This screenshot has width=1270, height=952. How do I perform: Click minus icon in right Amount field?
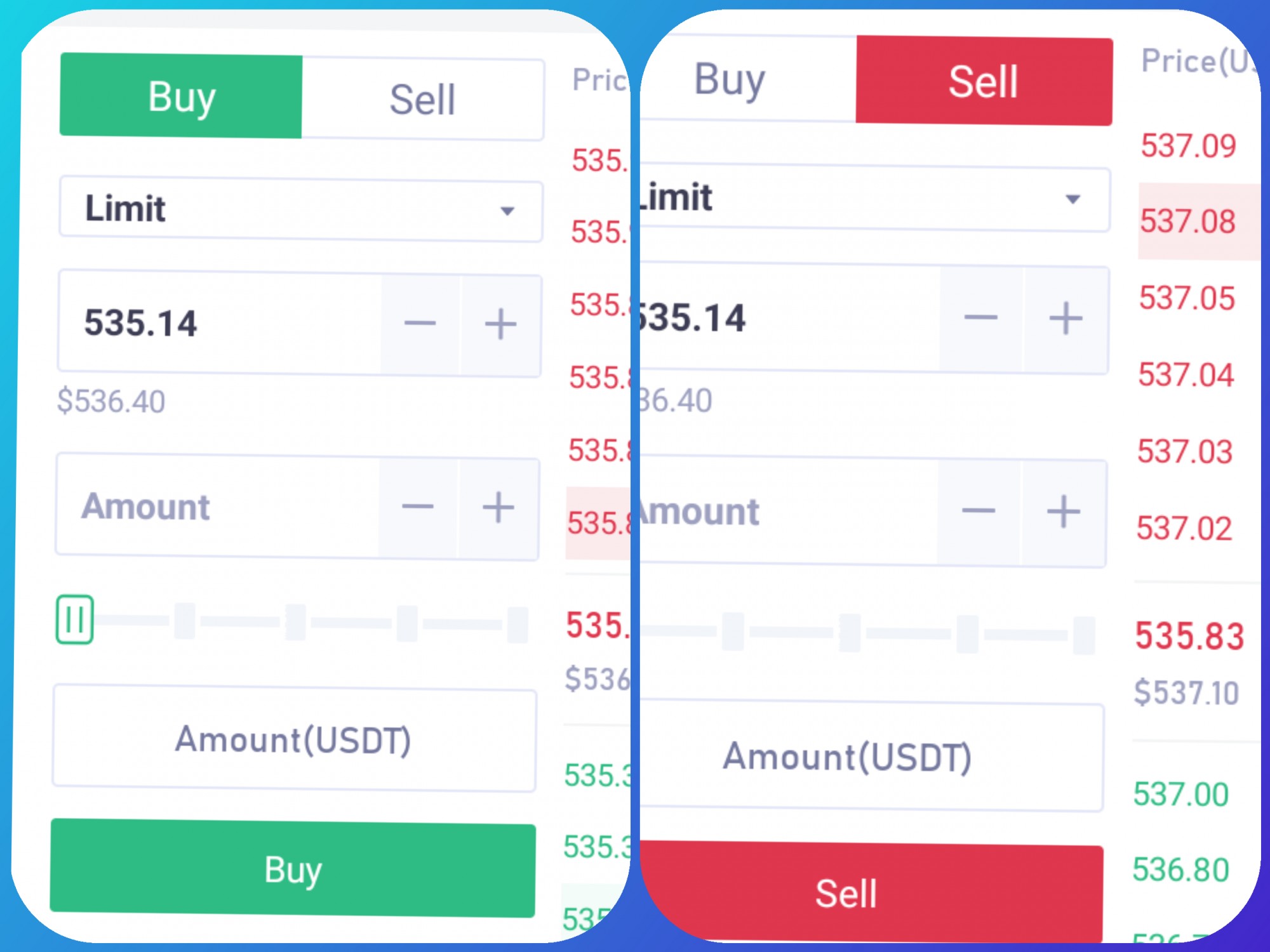979,511
